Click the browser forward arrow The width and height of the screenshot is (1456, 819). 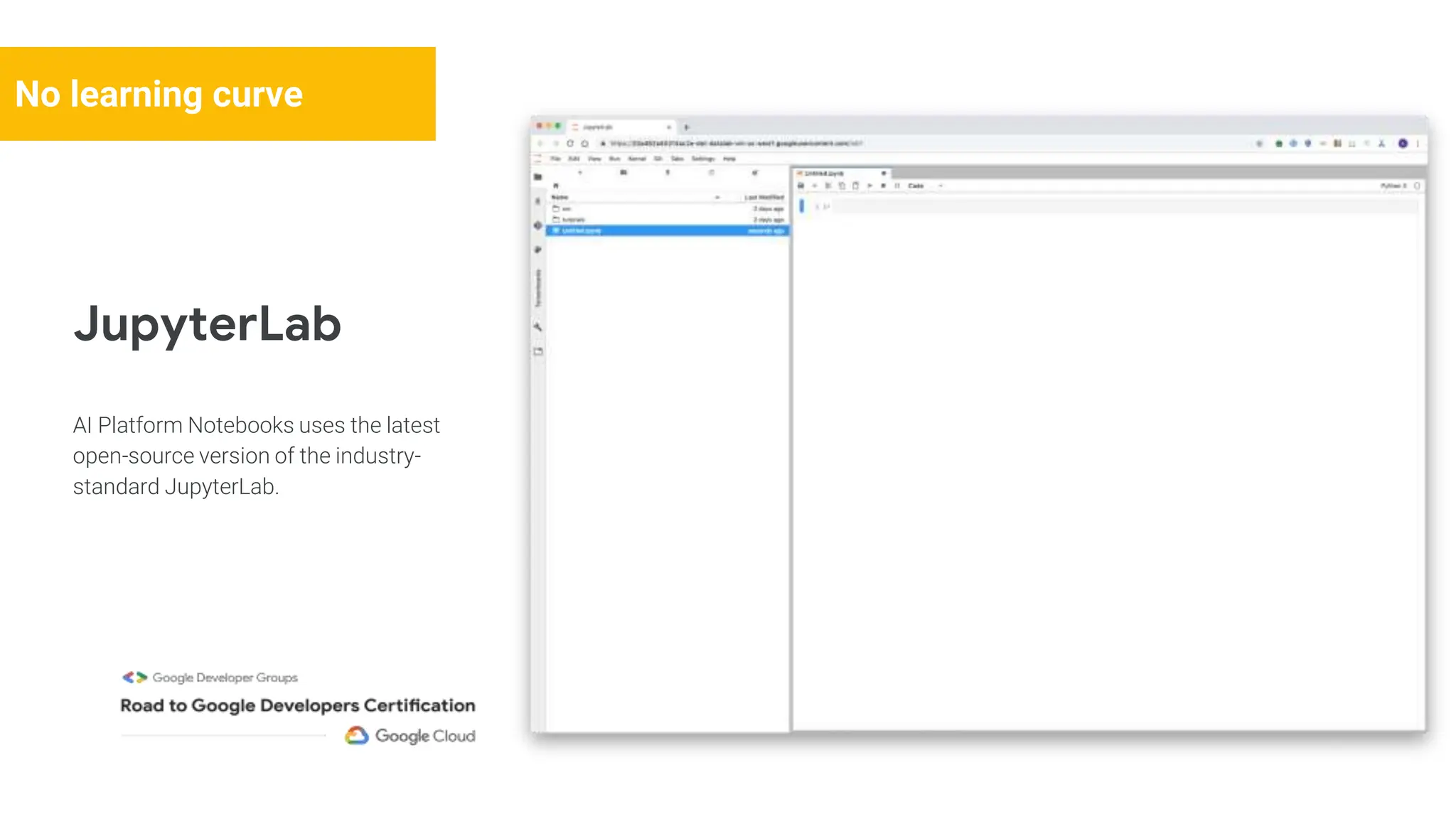[x=555, y=144]
